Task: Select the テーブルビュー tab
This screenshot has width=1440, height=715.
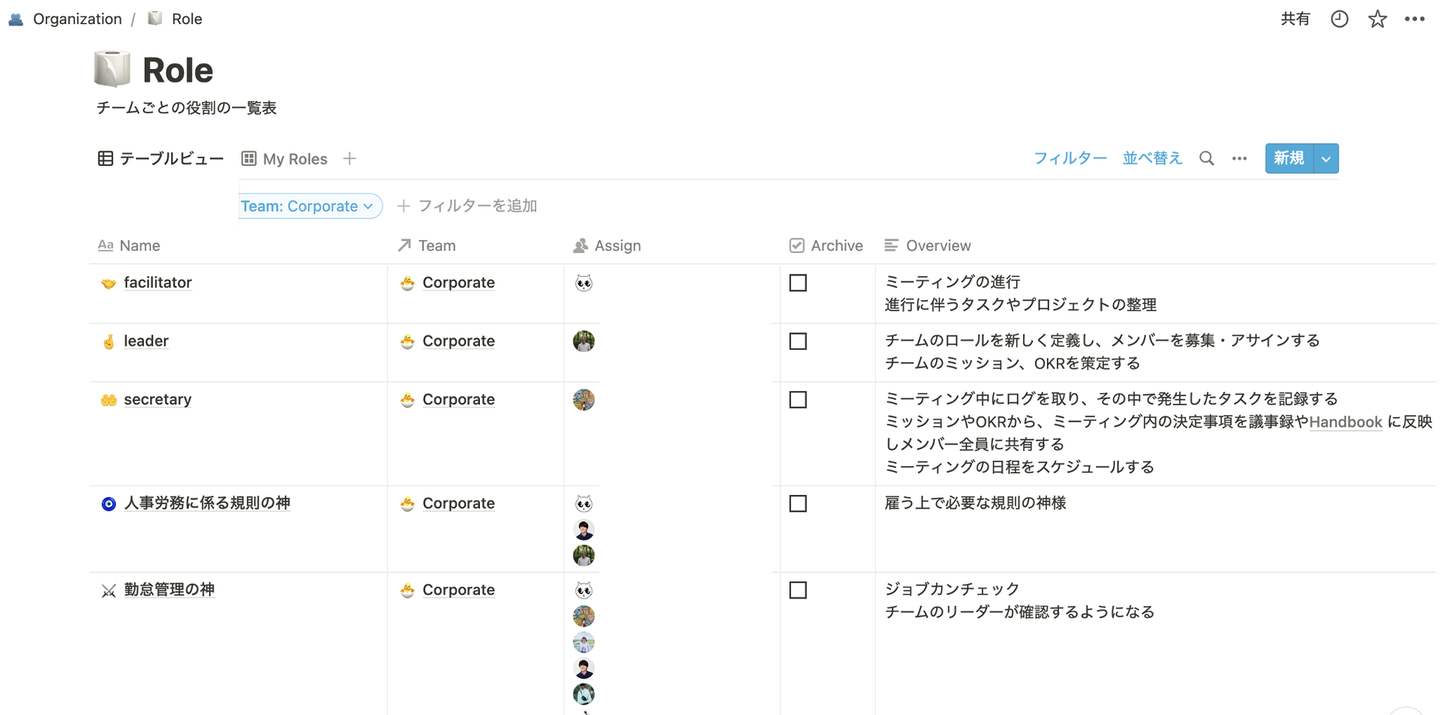Action: pyautogui.click(x=161, y=158)
